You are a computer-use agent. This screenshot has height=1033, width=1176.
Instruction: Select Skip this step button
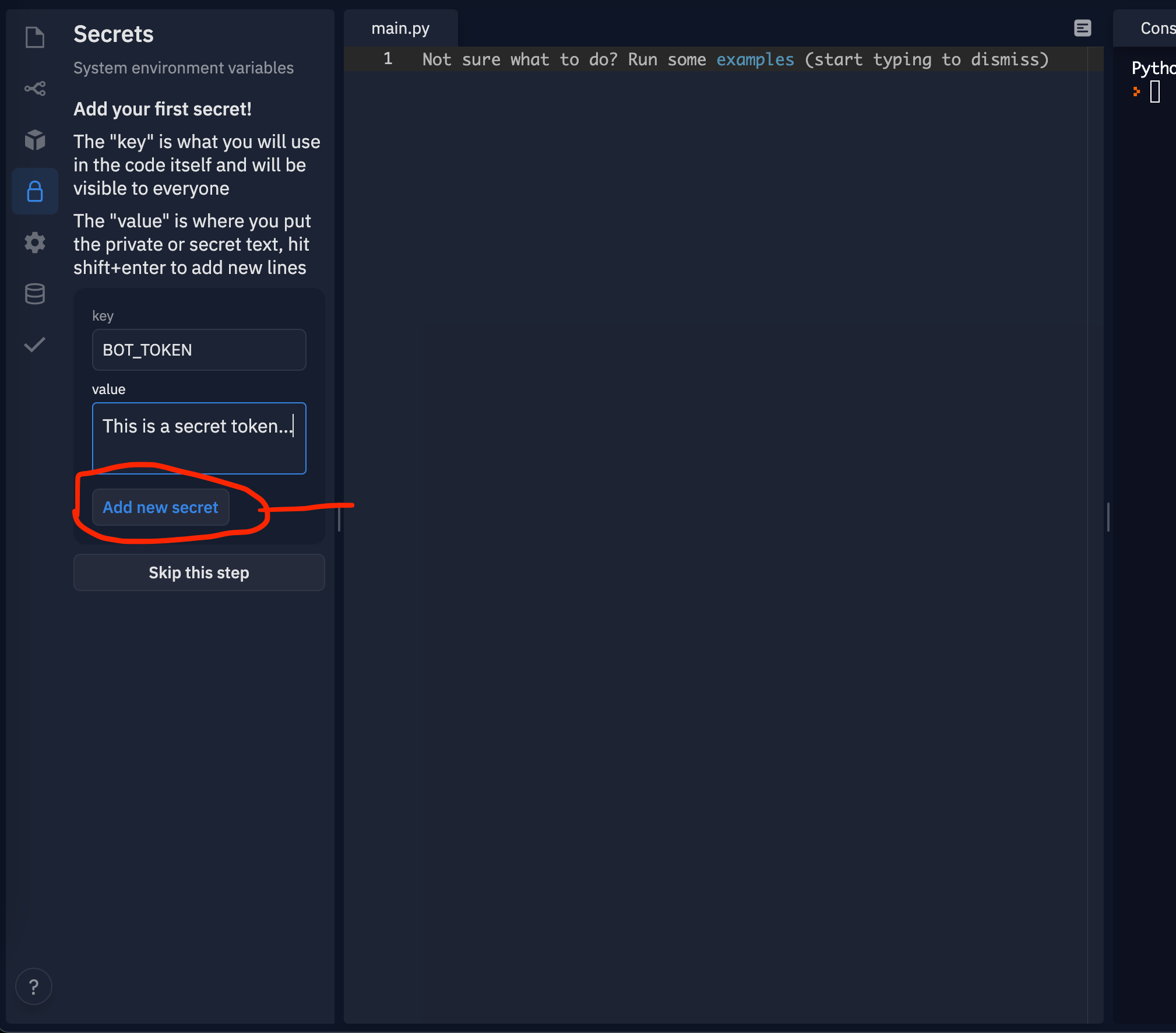pyautogui.click(x=199, y=572)
